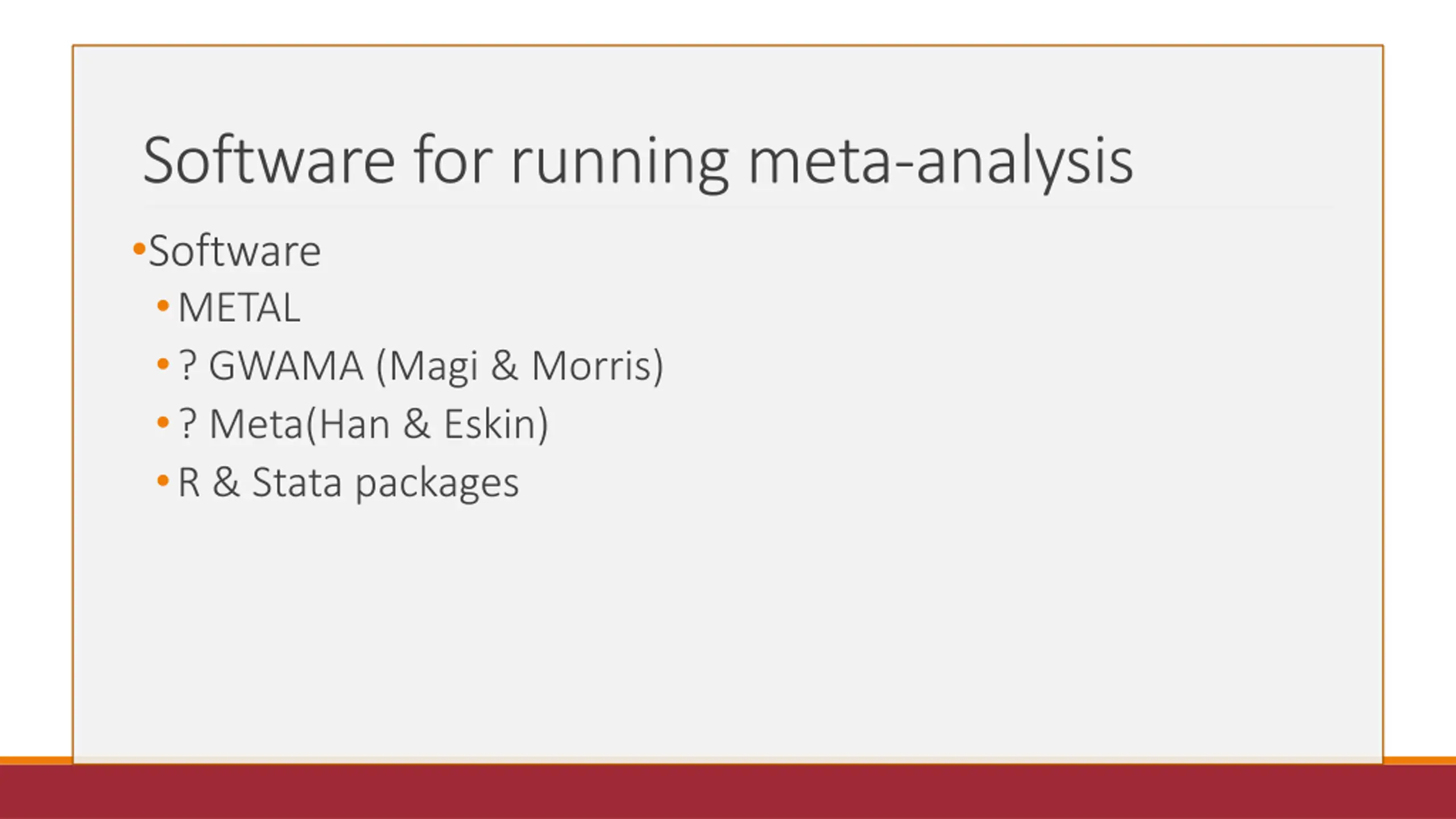Screen dimensions: 1456x819
Task: Click the word "running" in the title
Action: pyautogui.click(x=619, y=160)
